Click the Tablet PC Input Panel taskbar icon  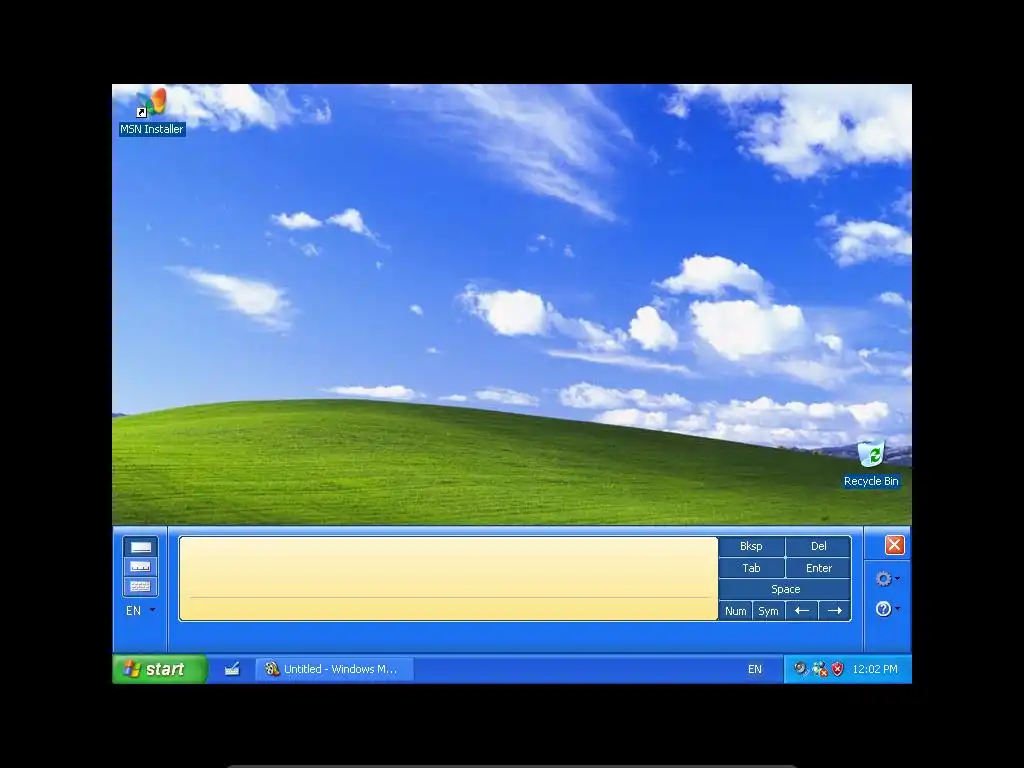tap(232, 669)
